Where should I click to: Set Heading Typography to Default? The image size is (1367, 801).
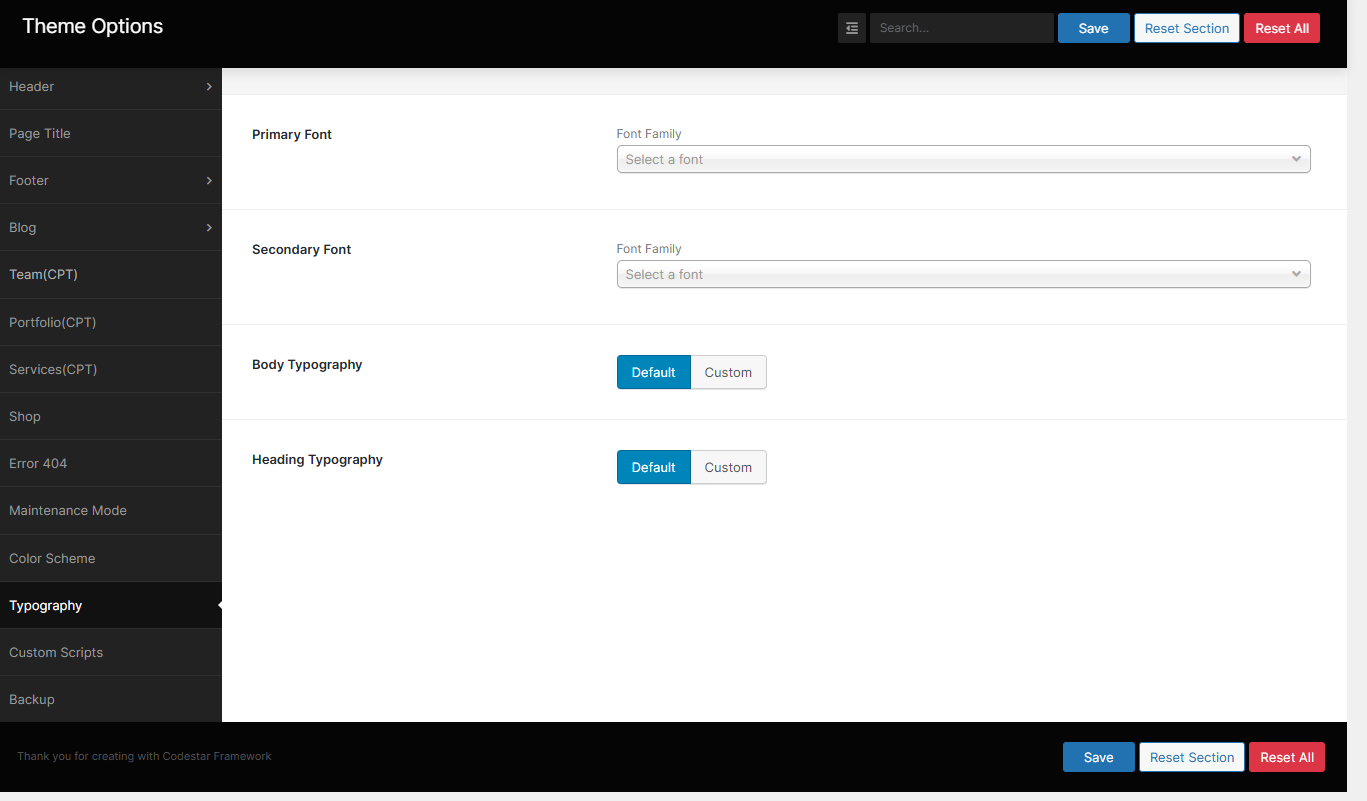[653, 467]
